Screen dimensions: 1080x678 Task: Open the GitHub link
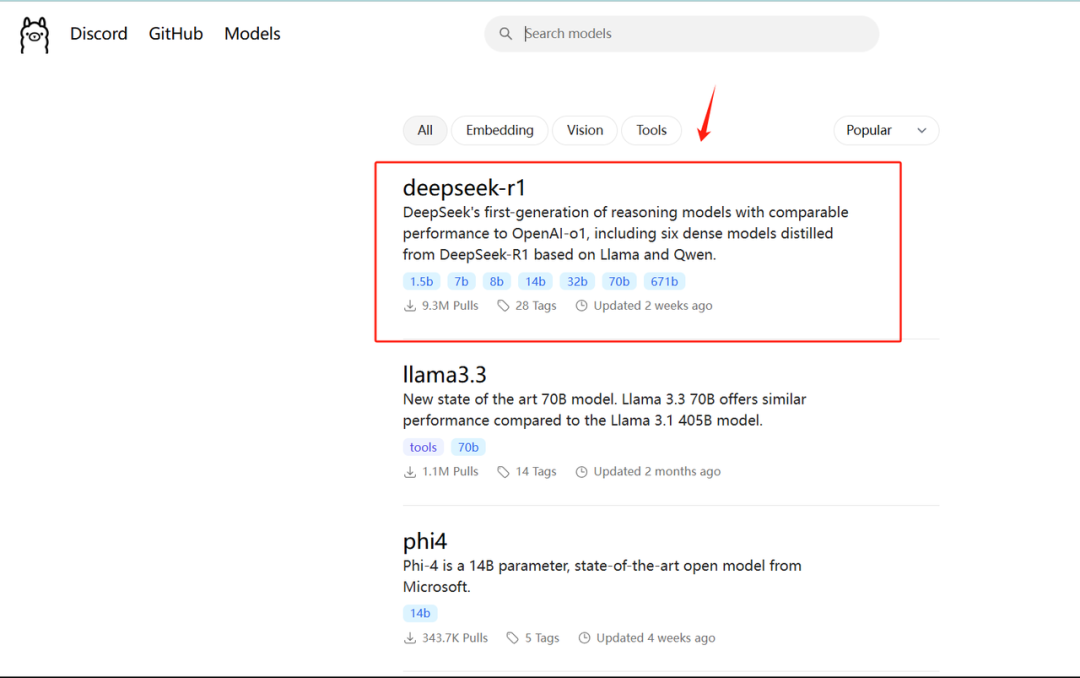point(176,34)
